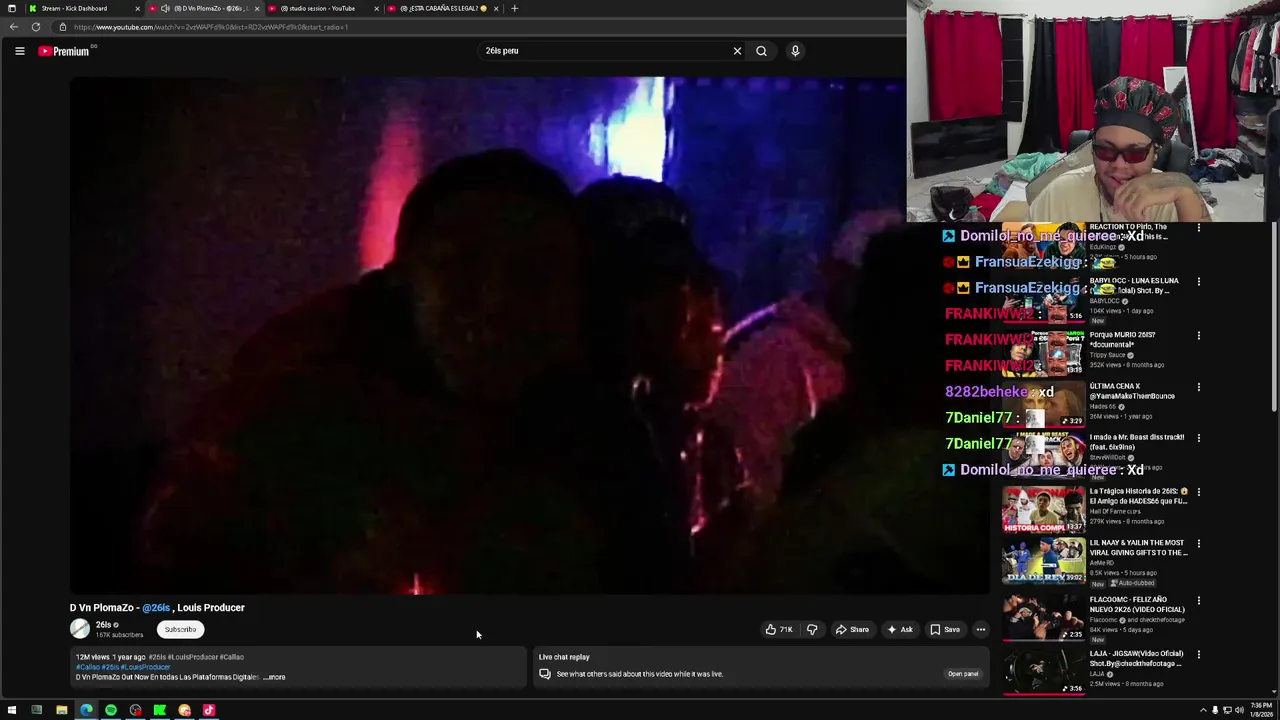The height and width of the screenshot is (720, 1280).
Task: Like the video with the thumbs up button
Action: point(778,630)
